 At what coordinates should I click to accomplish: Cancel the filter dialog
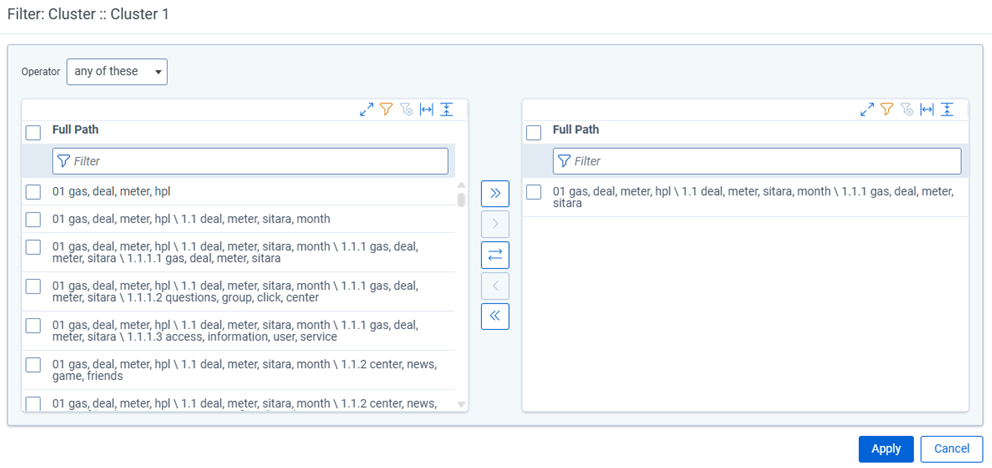pos(952,449)
